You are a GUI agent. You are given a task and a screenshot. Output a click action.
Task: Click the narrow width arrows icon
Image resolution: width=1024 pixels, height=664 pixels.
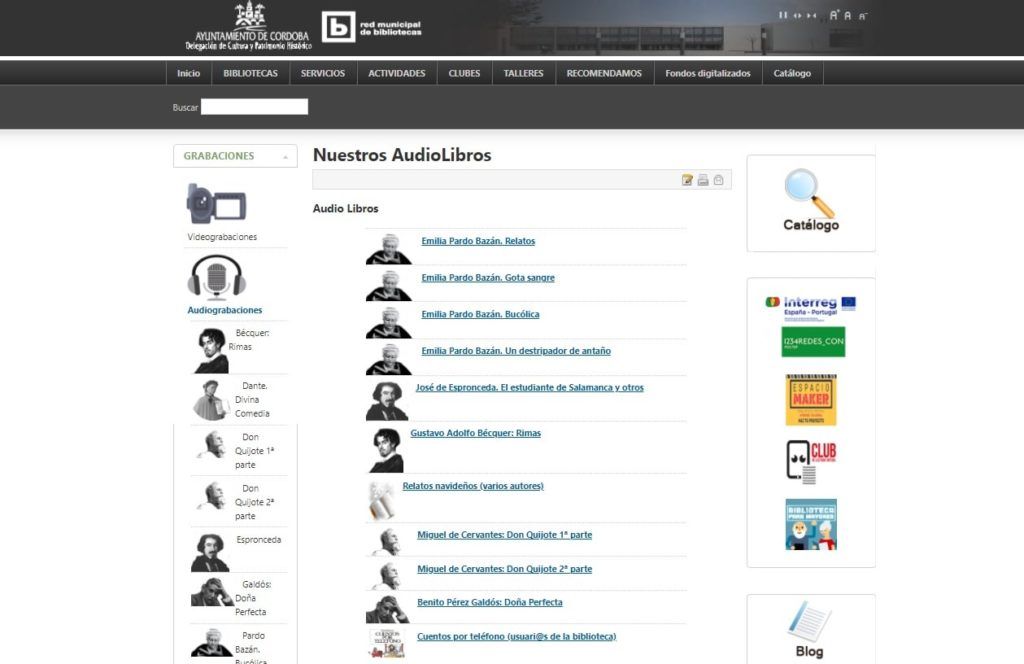pyautogui.click(x=811, y=15)
